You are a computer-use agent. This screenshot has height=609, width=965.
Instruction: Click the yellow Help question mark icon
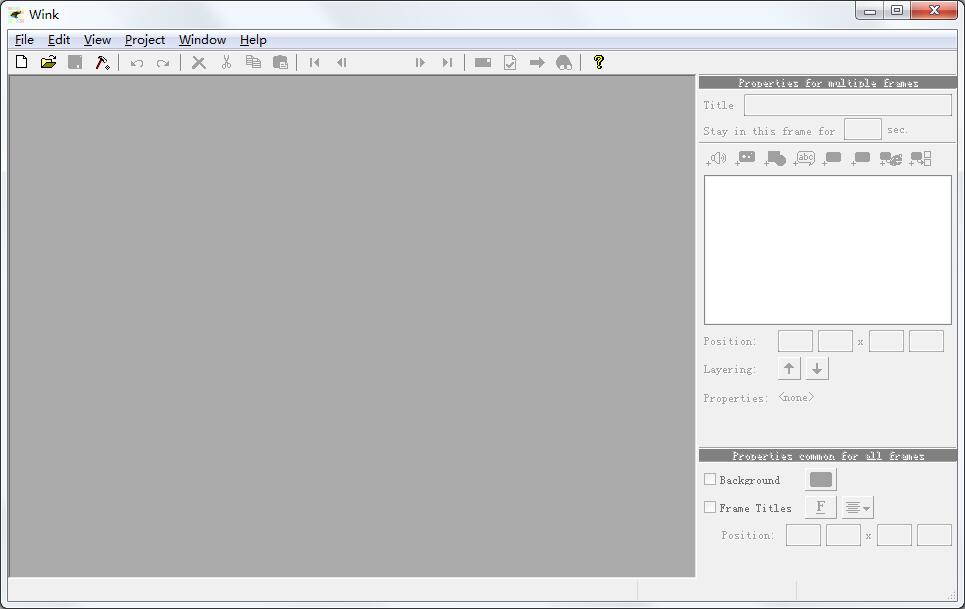[598, 62]
